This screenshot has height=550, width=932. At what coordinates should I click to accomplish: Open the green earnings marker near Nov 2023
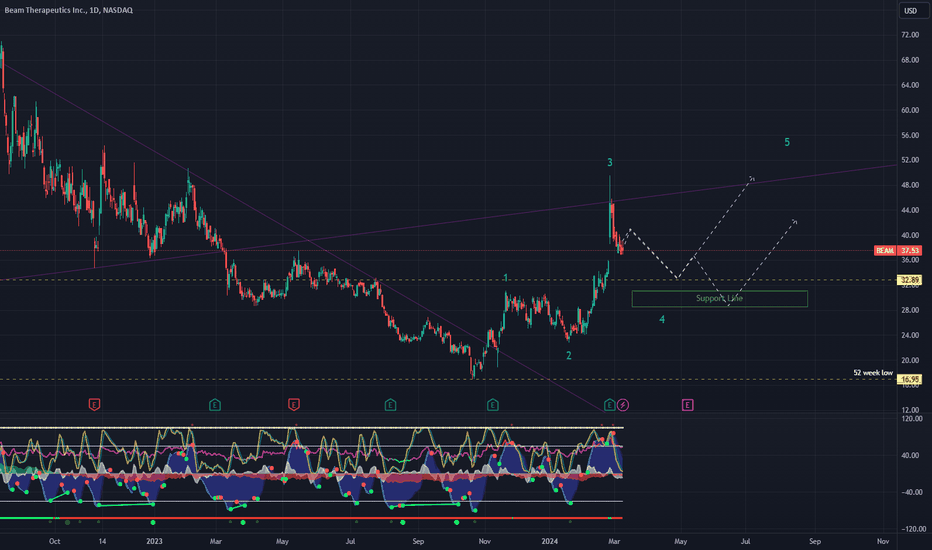(493, 405)
